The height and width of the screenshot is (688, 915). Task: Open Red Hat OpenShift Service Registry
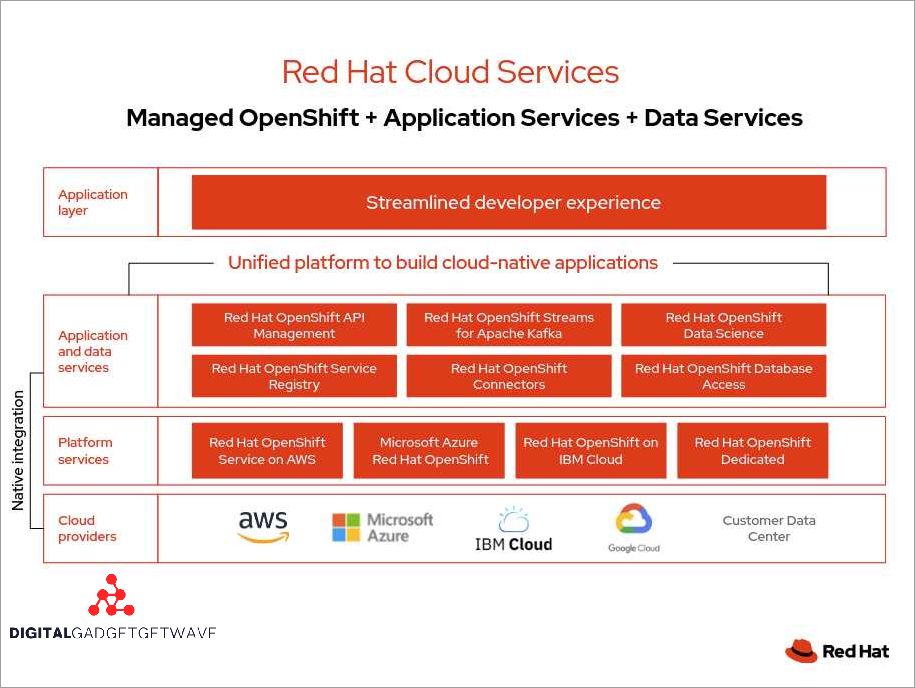(294, 376)
